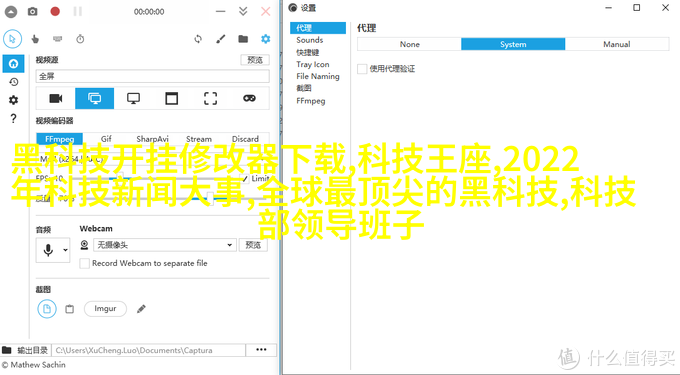Select the region capture source icon
Image resolution: width=680 pixels, height=375 pixels.
pos(210,98)
